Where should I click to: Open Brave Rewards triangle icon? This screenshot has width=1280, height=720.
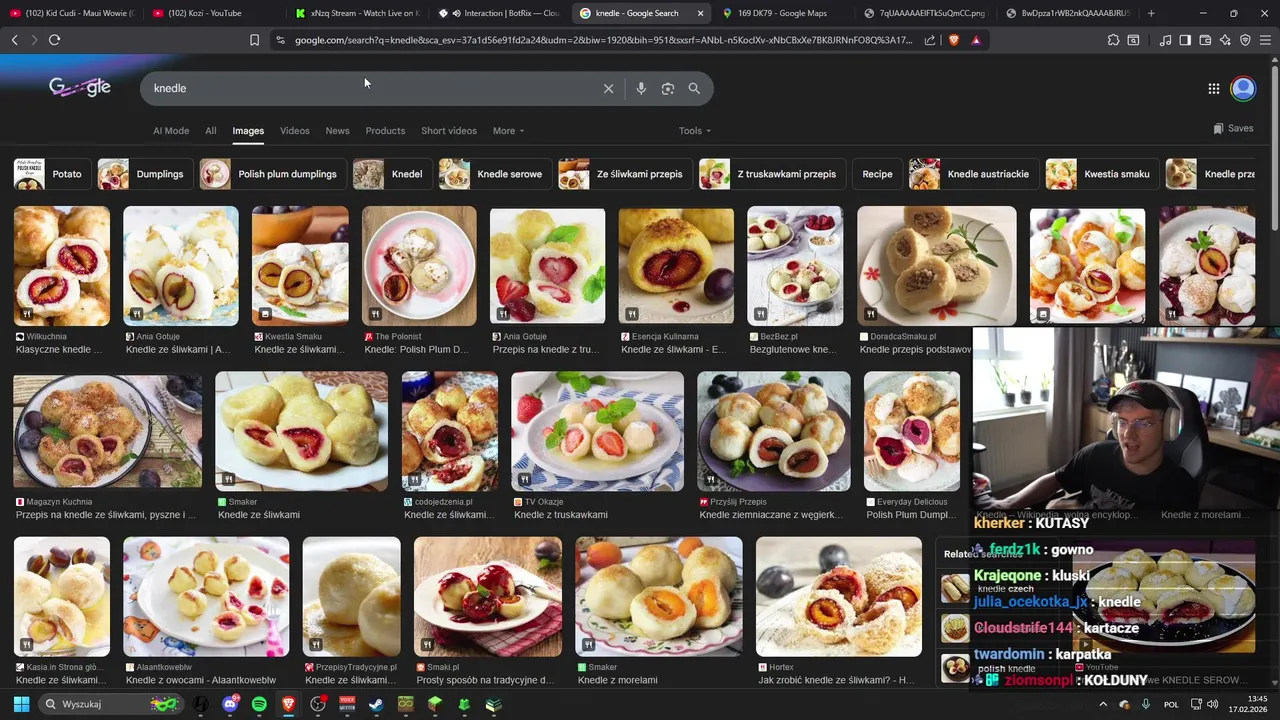[976, 40]
